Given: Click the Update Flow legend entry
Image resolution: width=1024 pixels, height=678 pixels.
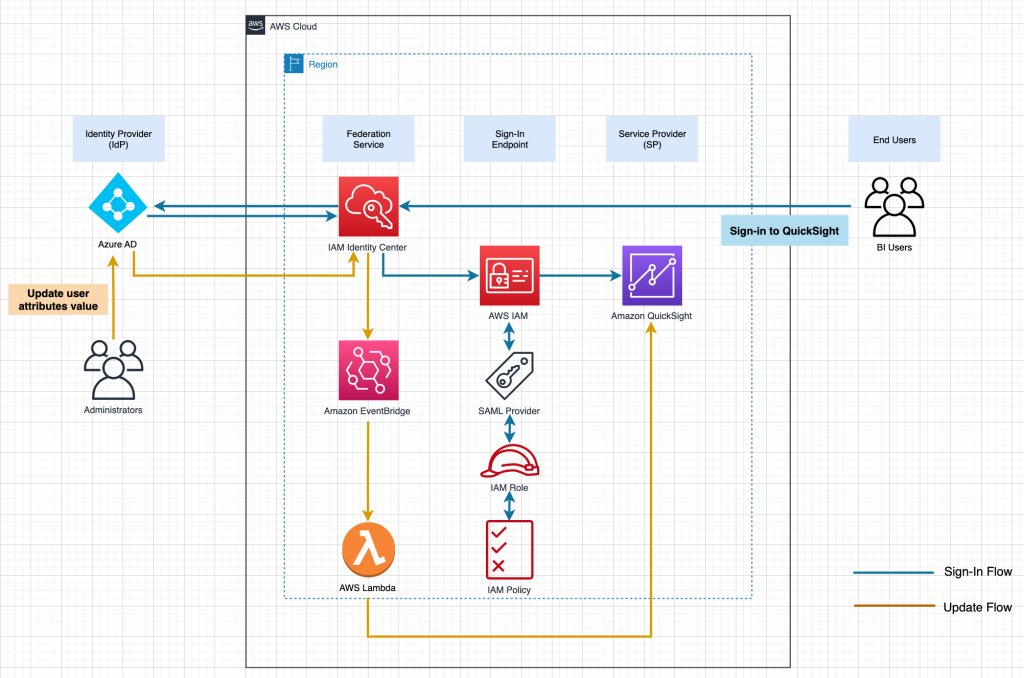Looking at the screenshot, I should [x=977, y=607].
